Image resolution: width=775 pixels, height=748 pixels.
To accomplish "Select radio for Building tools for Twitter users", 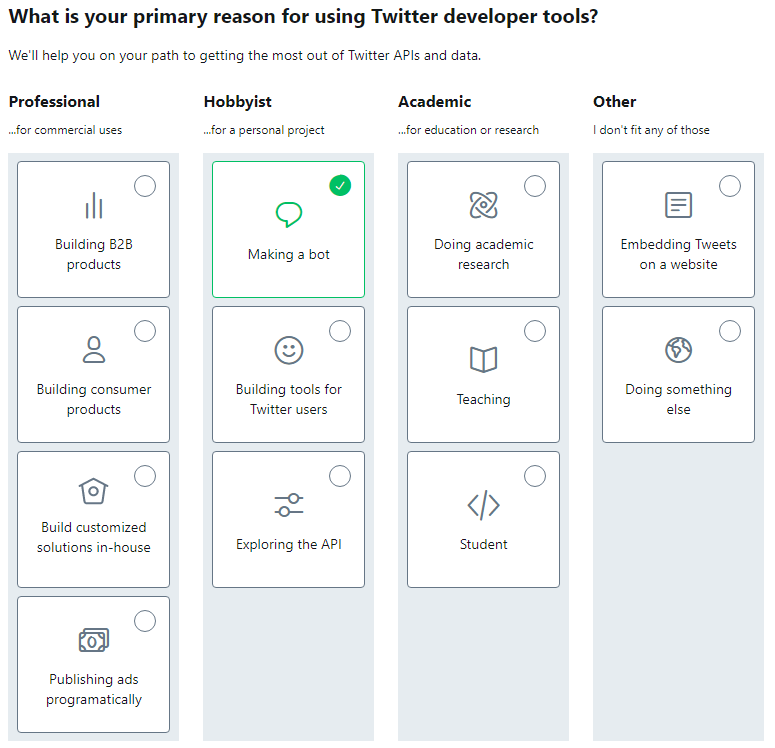I will point(340,331).
